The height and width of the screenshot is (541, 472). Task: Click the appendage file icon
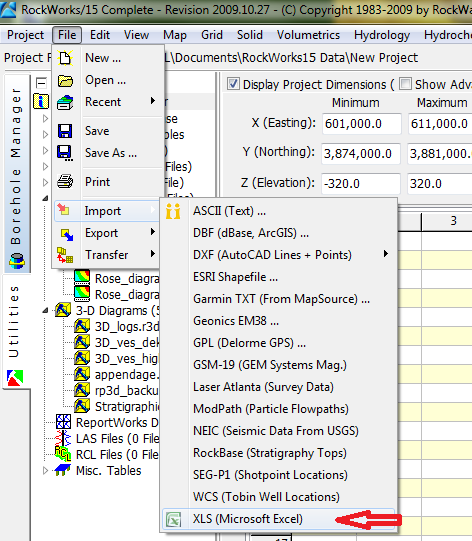click(x=82, y=374)
